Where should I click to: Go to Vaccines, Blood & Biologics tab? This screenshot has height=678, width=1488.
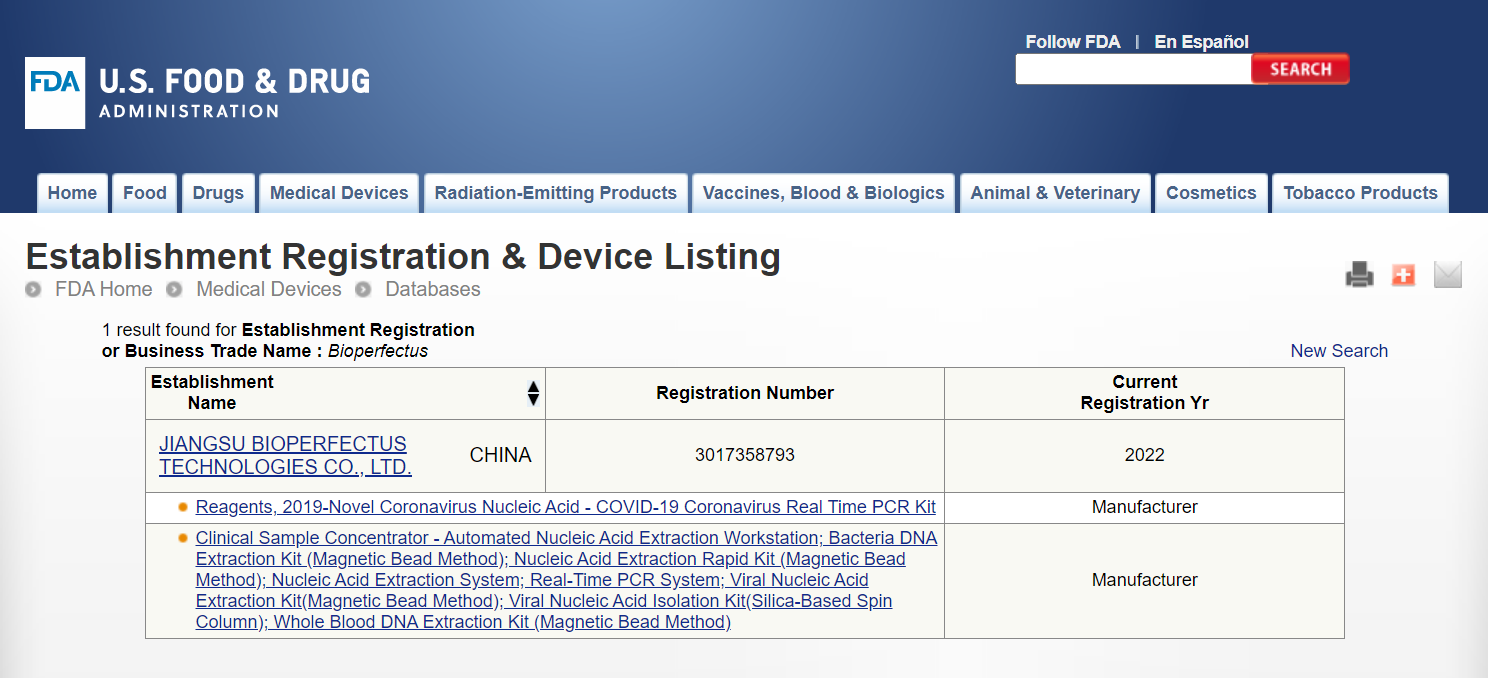[x=823, y=193]
